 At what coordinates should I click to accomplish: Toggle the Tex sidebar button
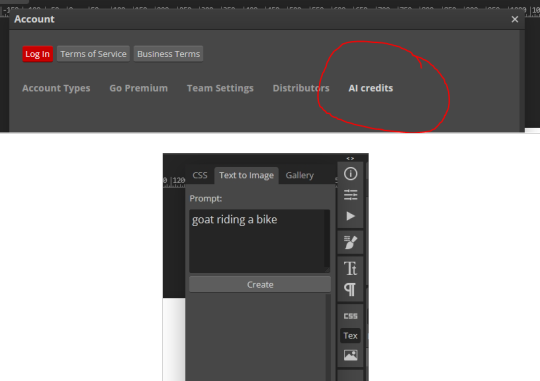(350, 336)
